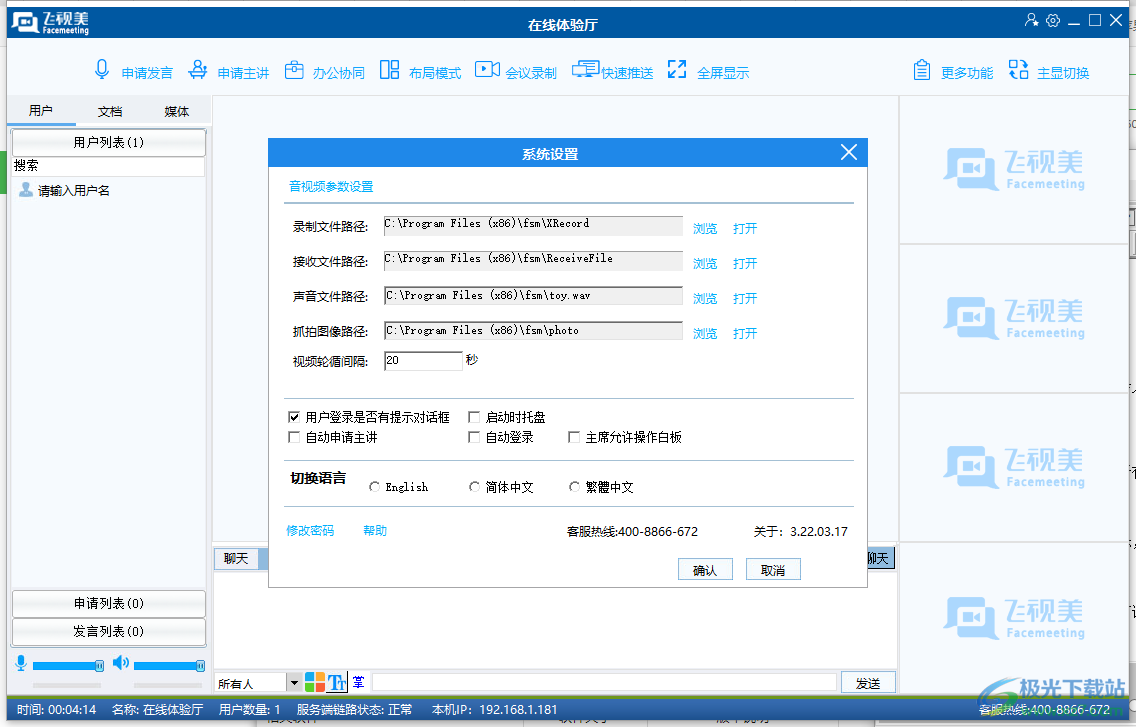1136x727 pixels.
Task: Open 更多功能 clipboard icon
Action: point(922,70)
